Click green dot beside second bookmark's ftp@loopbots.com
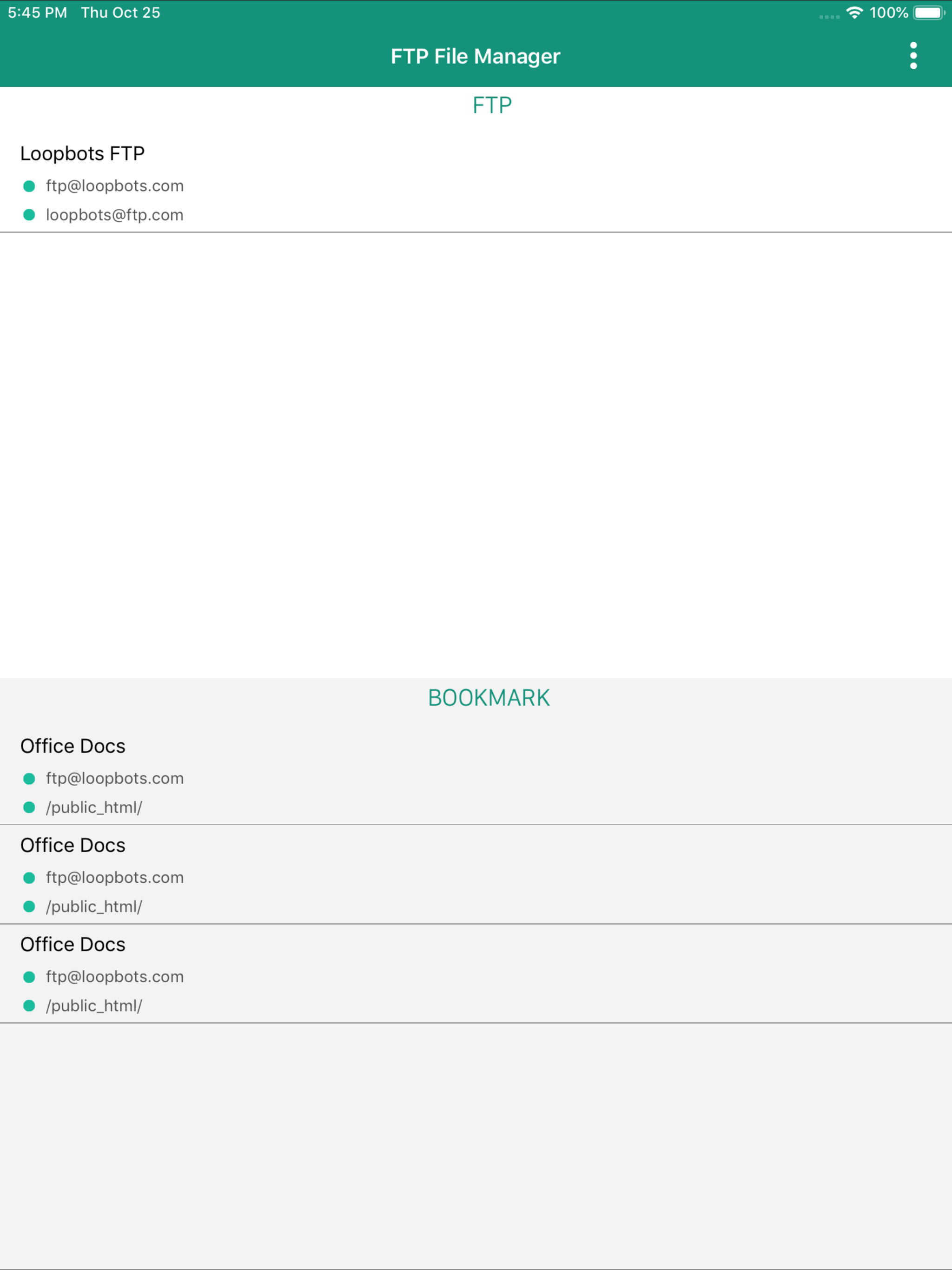 [x=29, y=877]
